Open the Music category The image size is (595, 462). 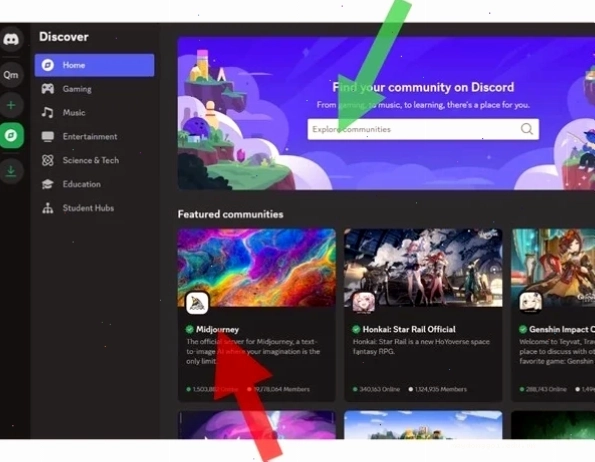point(94,113)
